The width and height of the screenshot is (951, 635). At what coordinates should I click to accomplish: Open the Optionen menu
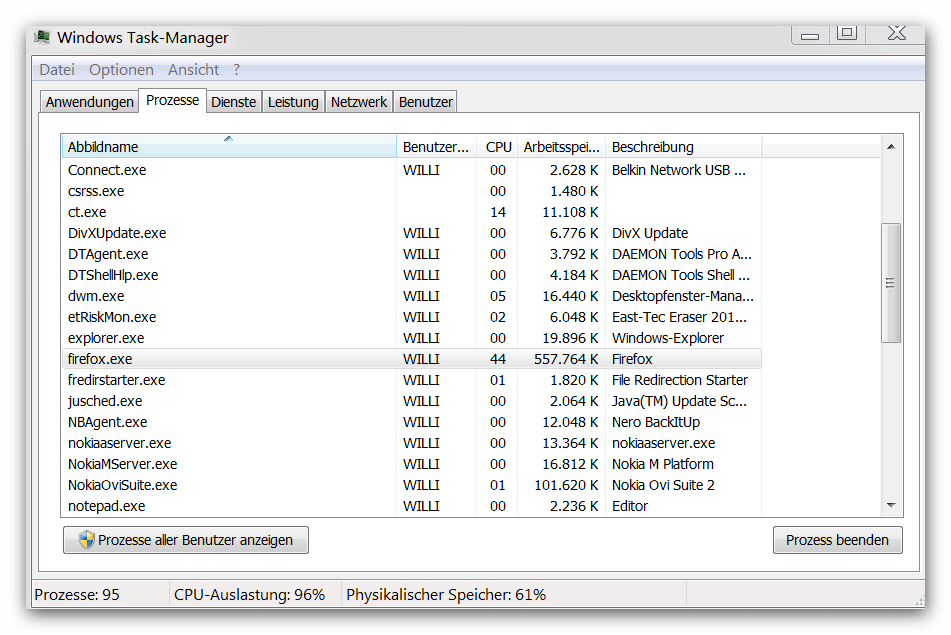click(121, 70)
